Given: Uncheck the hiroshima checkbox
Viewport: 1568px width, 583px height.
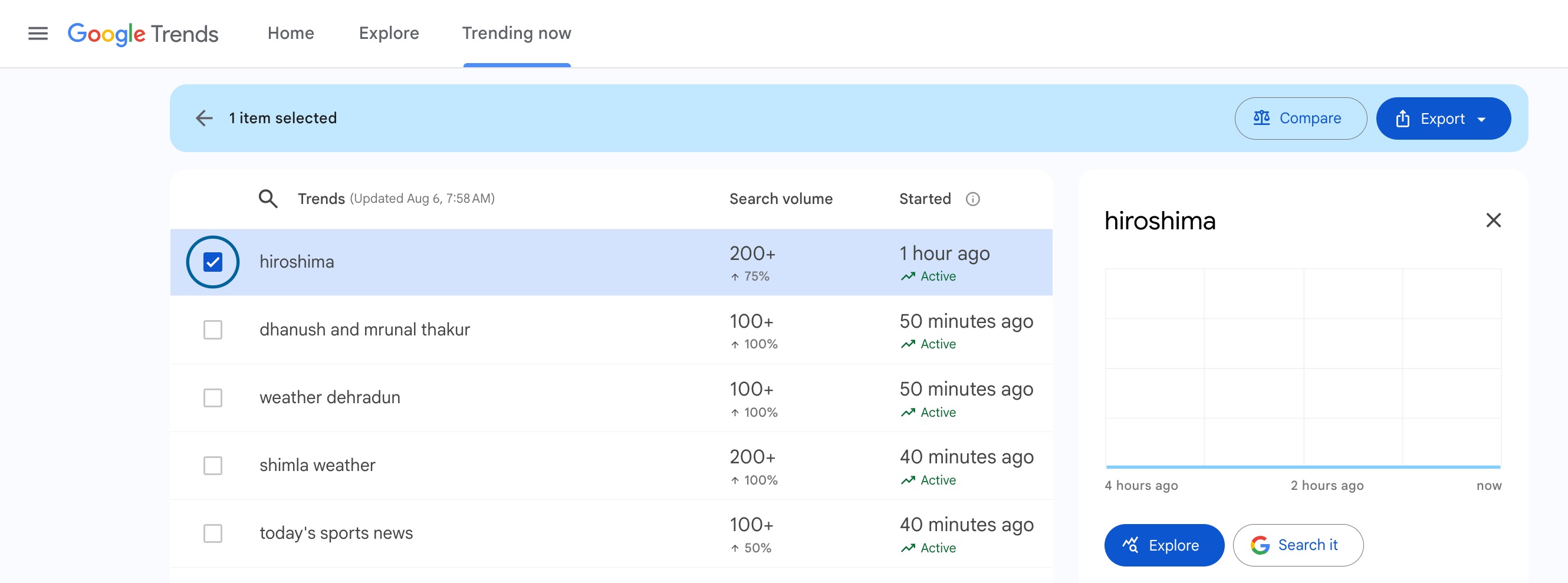Looking at the screenshot, I should tap(212, 262).
